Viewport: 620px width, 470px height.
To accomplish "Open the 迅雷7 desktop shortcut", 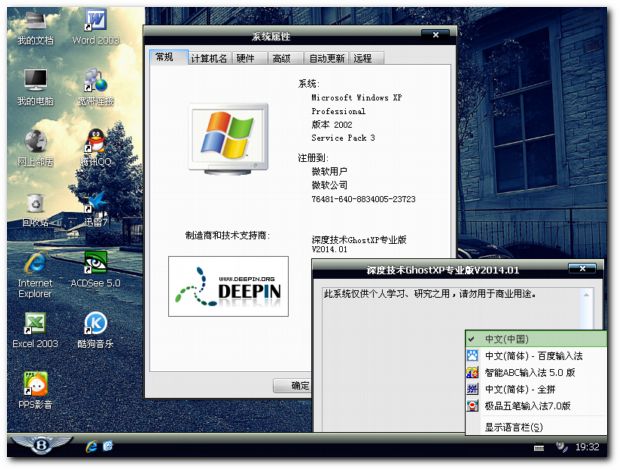I will tap(96, 203).
